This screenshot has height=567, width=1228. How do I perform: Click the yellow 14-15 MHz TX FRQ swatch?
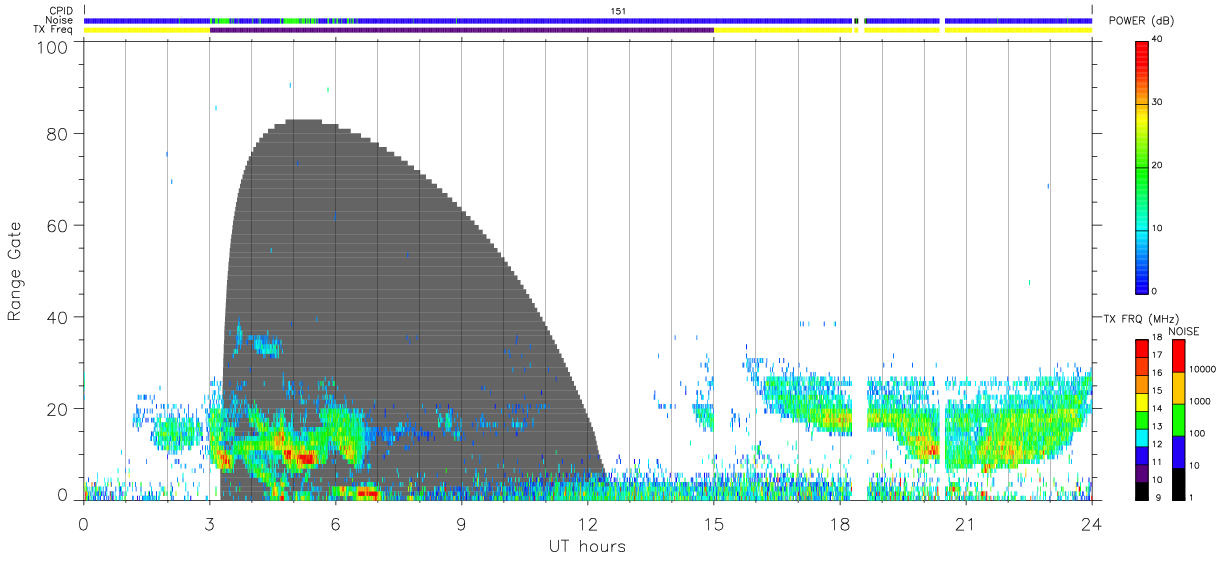click(x=1142, y=401)
